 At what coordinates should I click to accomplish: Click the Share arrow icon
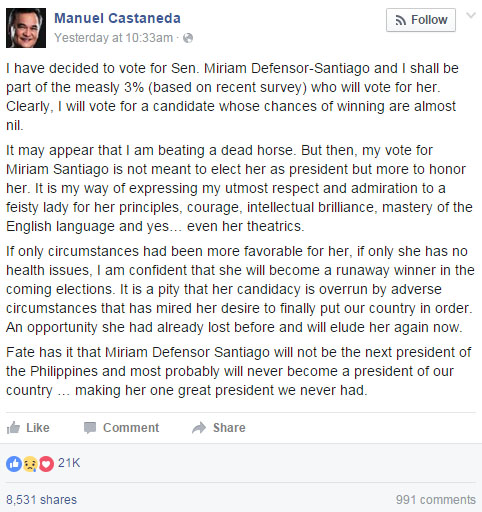coord(199,428)
